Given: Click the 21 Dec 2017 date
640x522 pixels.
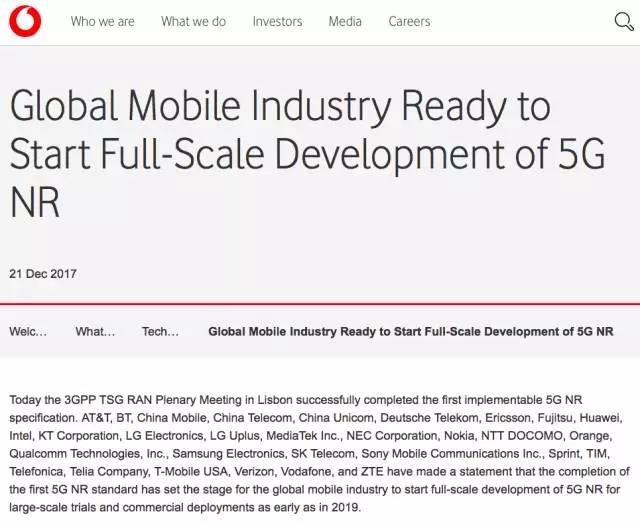Looking at the screenshot, I should [x=43, y=273].
